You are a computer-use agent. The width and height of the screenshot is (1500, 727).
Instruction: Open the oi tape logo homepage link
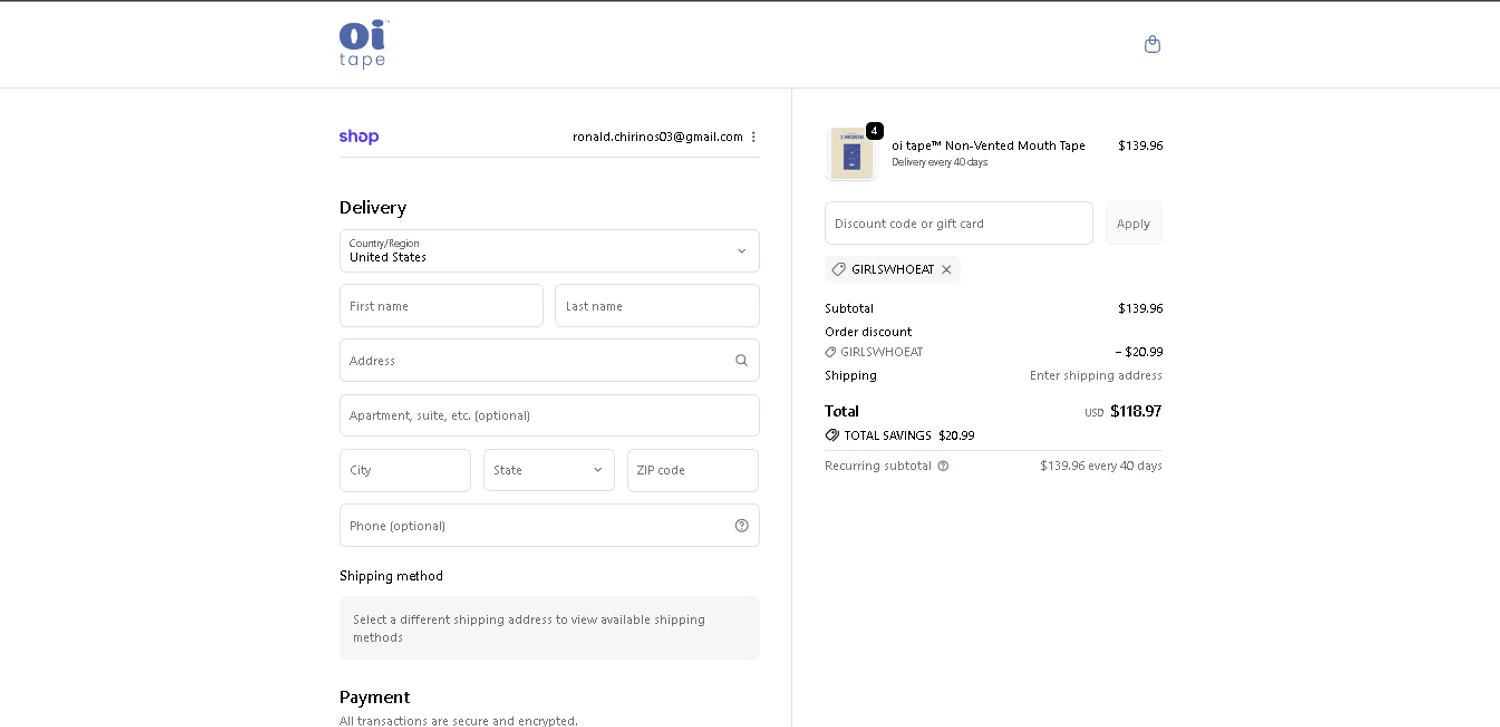coord(364,44)
